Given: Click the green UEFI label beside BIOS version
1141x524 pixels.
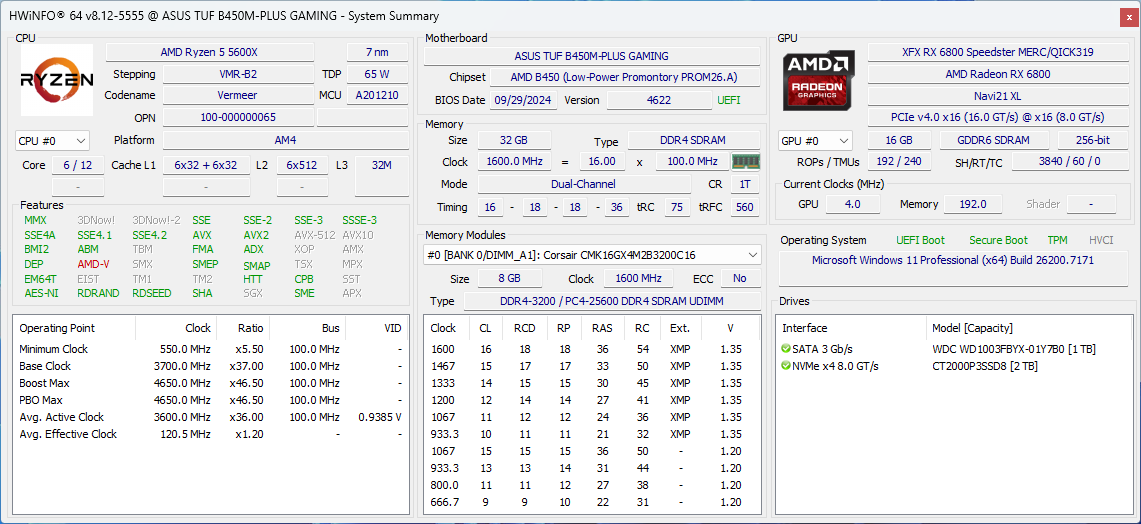Looking at the screenshot, I should 729,100.
